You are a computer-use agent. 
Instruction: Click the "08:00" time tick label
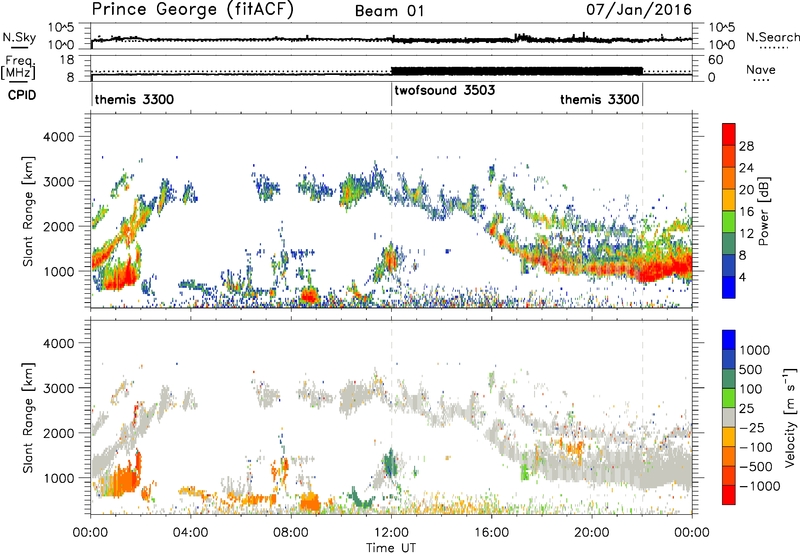(291, 533)
